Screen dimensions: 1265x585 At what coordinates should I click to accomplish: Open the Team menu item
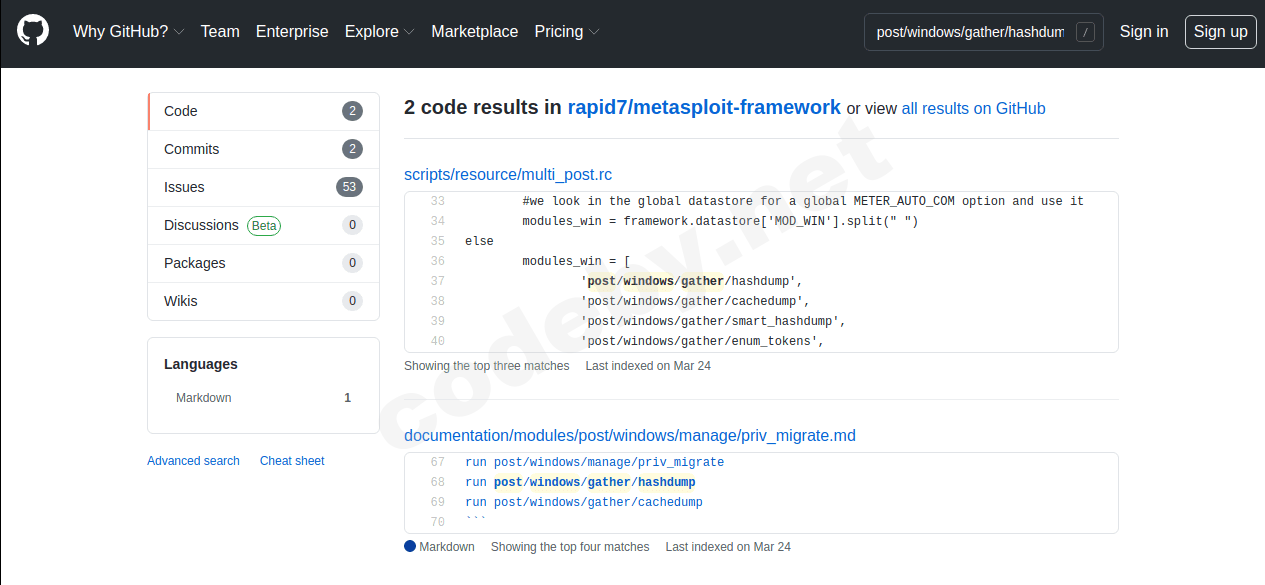tap(220, 31)
